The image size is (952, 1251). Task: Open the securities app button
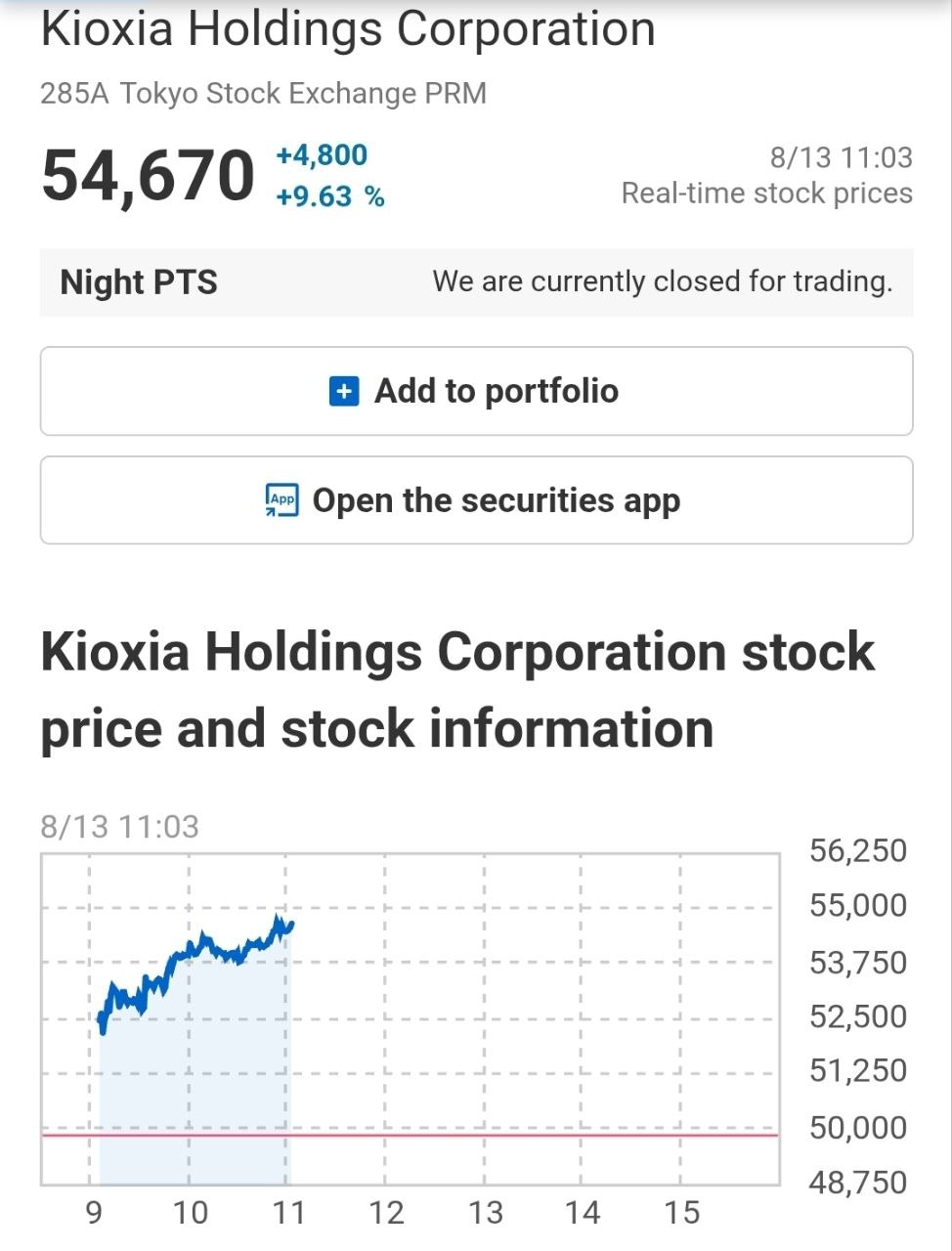tap(476, 500)
